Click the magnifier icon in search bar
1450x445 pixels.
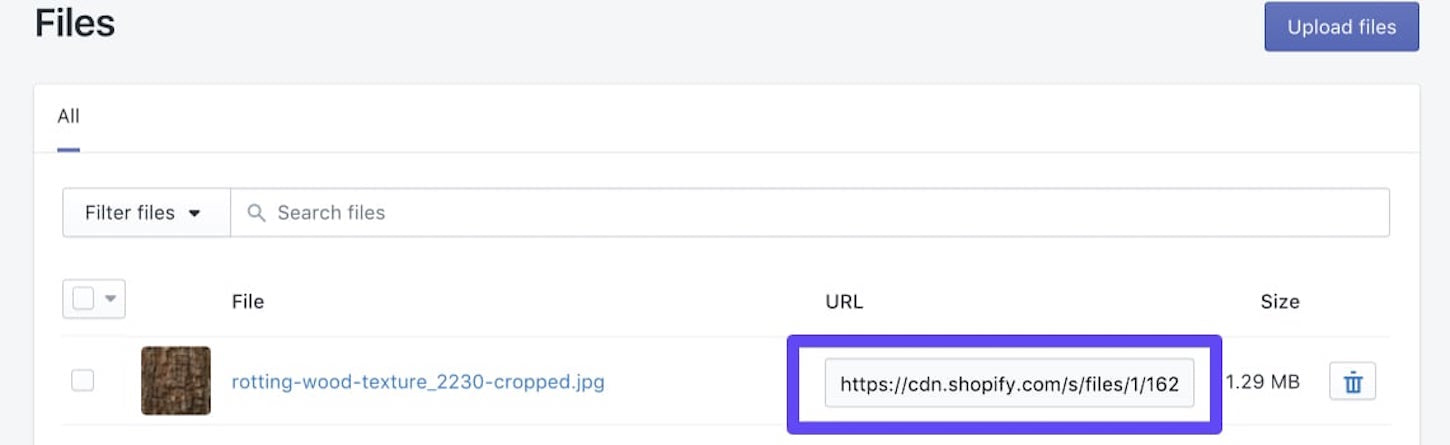[257, 212]
